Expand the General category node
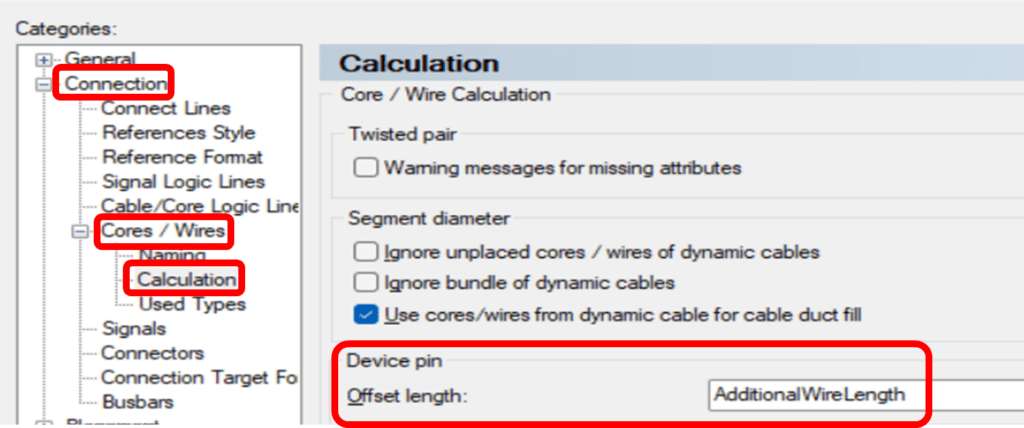1024x428 pixels. (43, 59)
